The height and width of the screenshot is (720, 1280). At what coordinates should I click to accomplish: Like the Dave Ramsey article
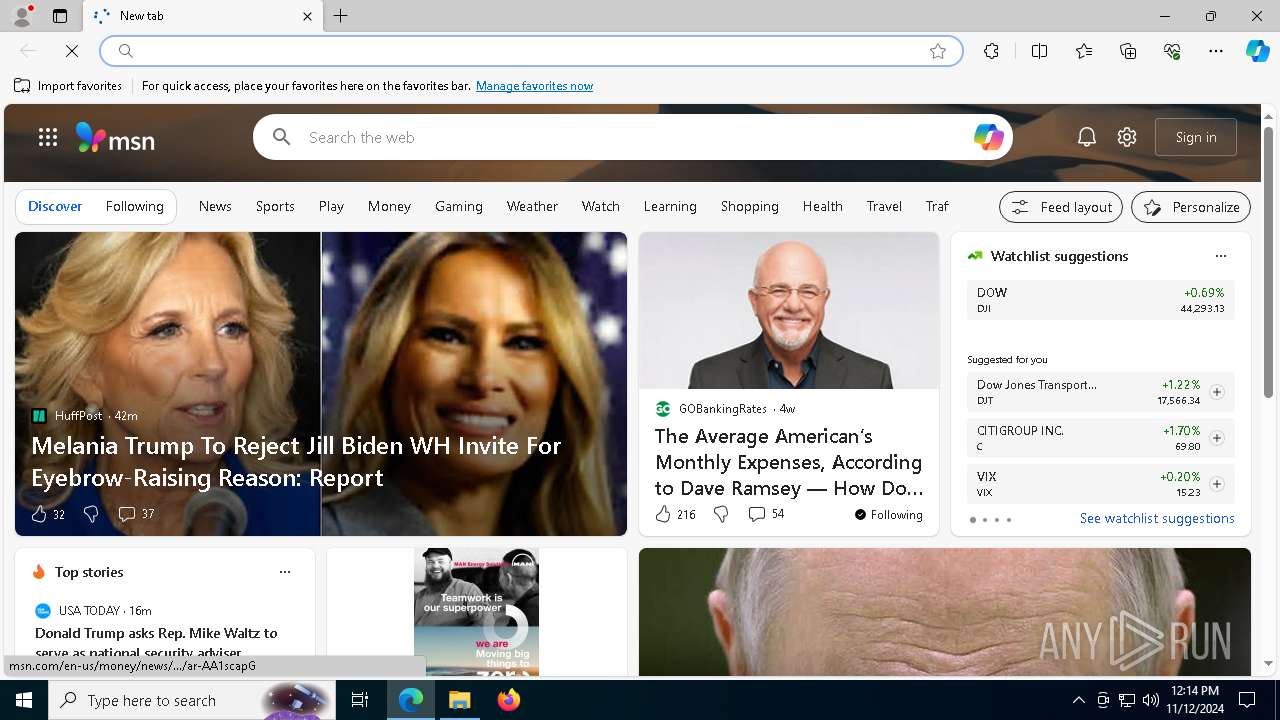(x=663, y=514)
